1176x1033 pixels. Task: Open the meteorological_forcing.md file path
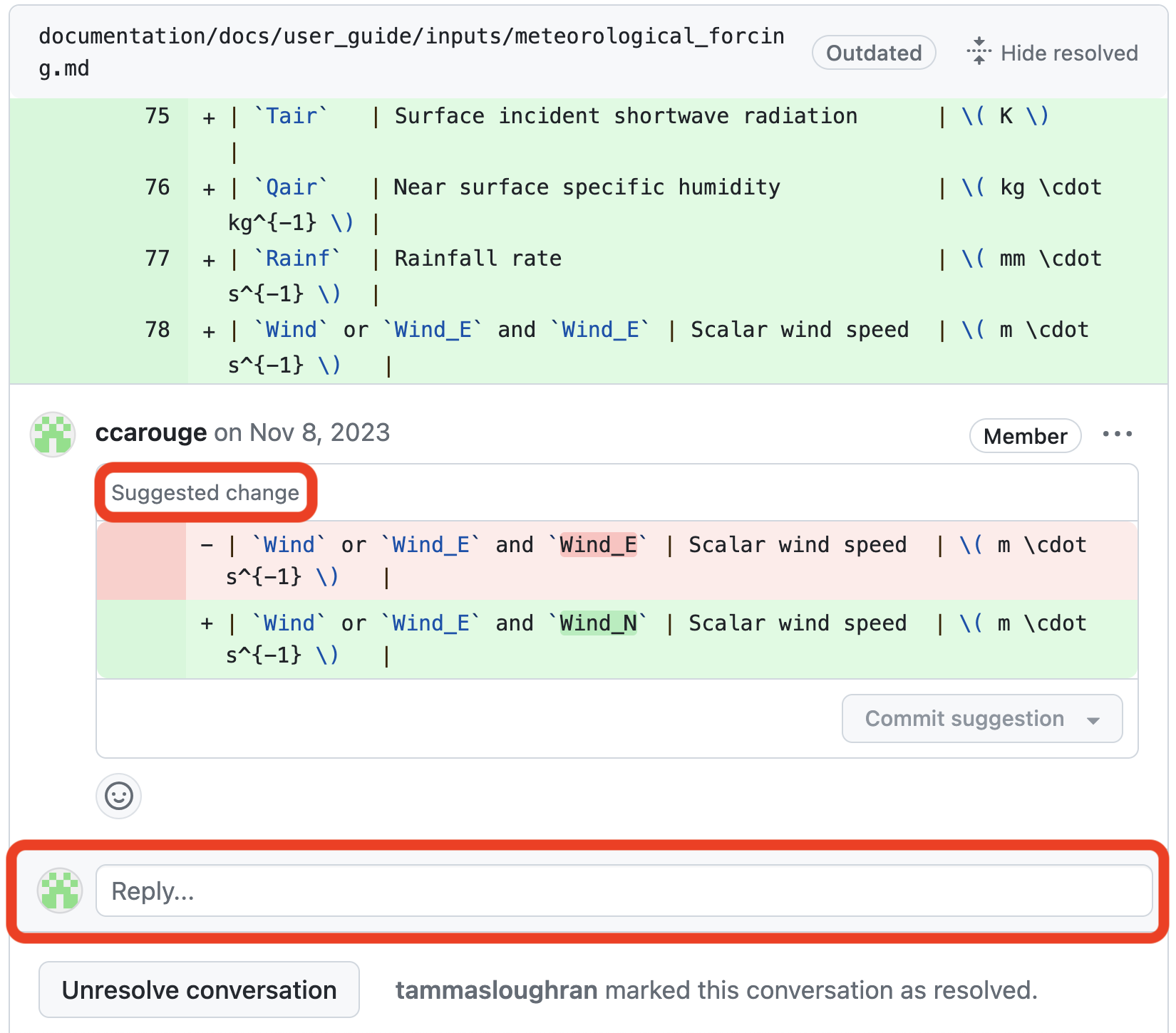(x=411, y=51)
